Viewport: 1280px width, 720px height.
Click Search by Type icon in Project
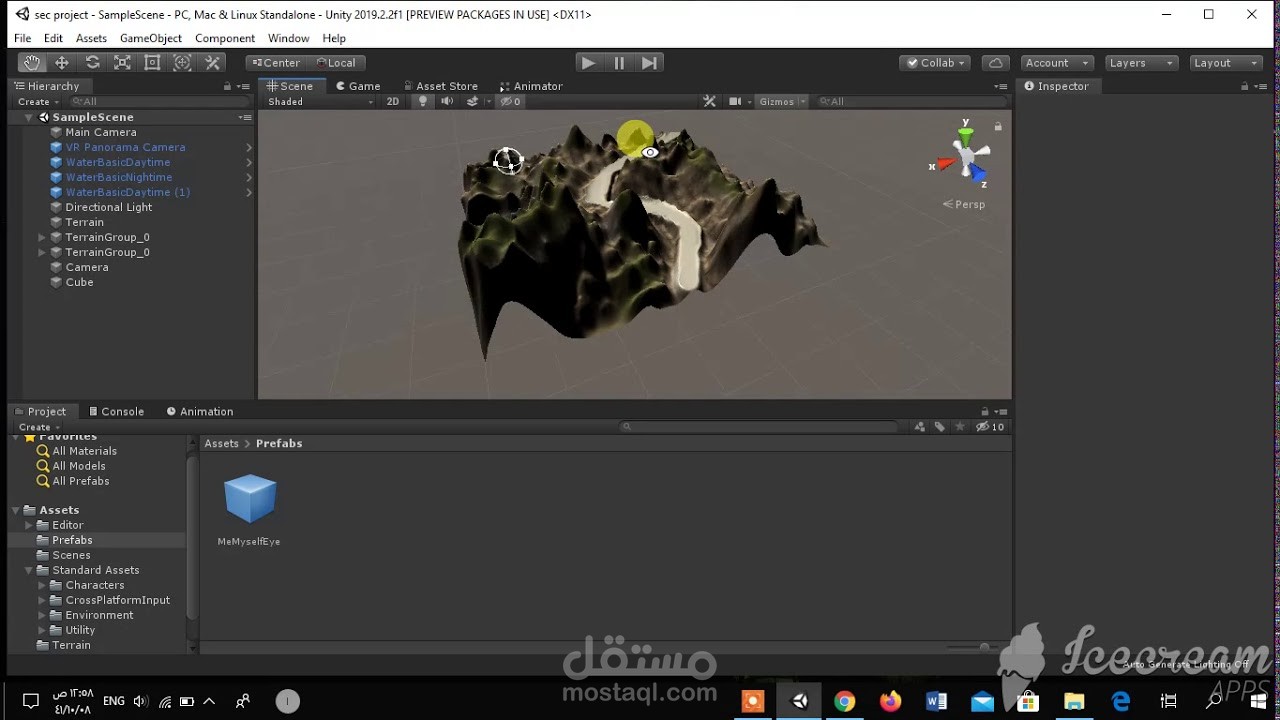[920, 427]
